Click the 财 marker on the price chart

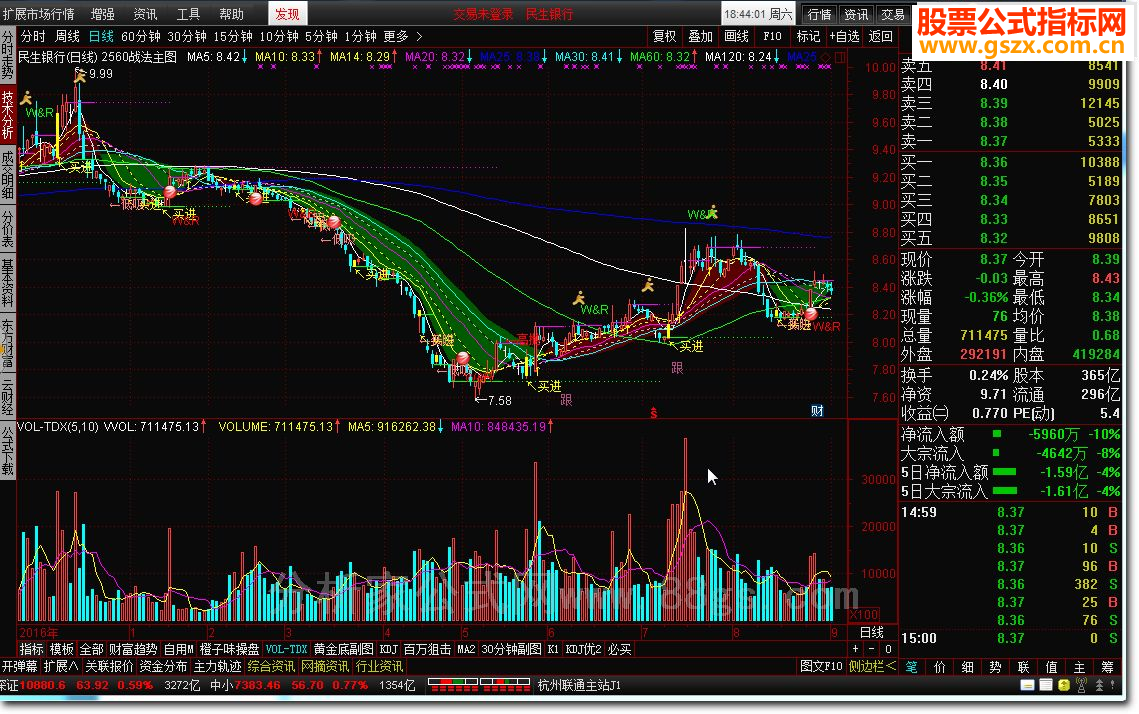tap(817, 410)
